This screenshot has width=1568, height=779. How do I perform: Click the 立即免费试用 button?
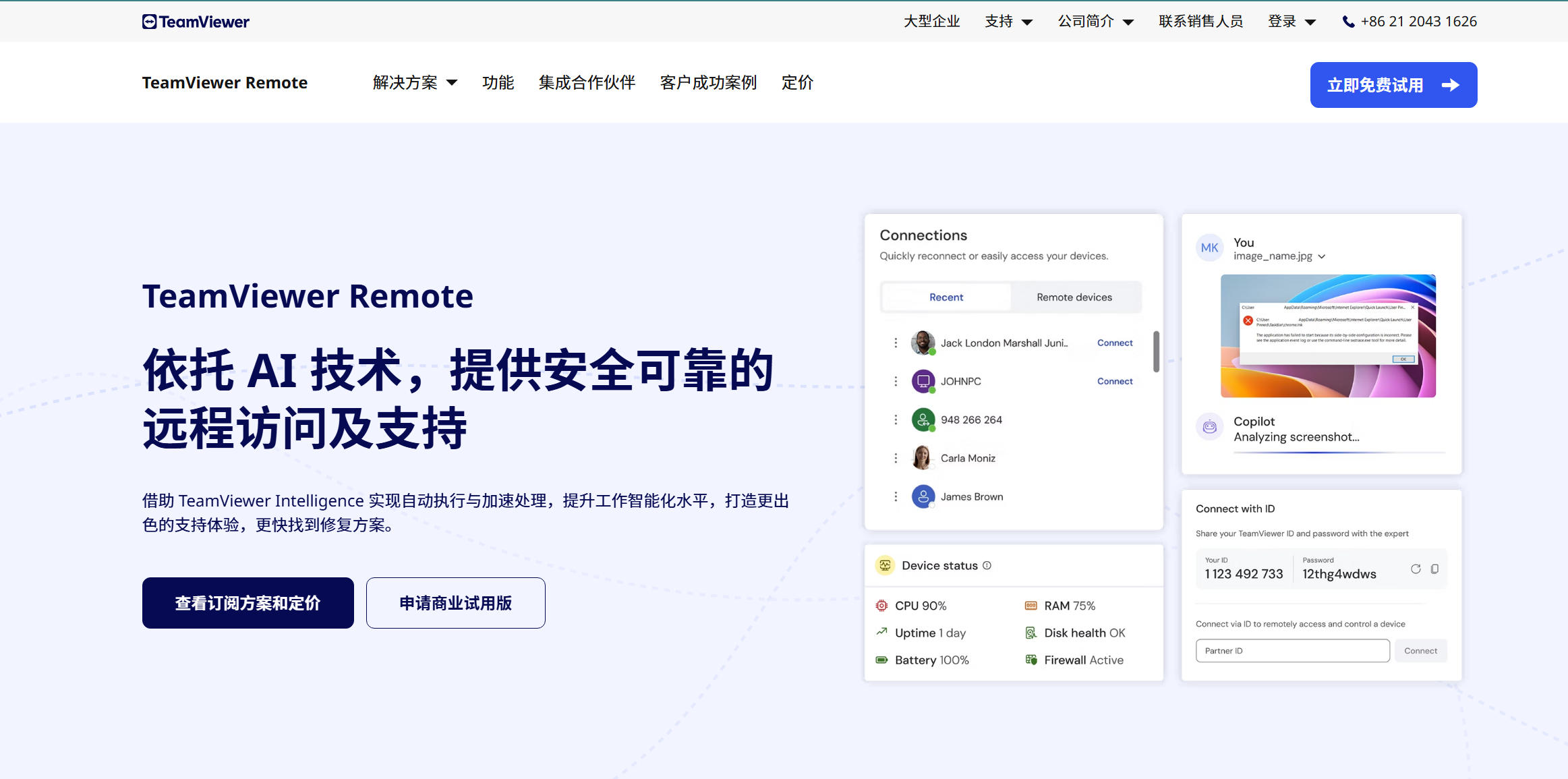click(x=1392, y=84)
